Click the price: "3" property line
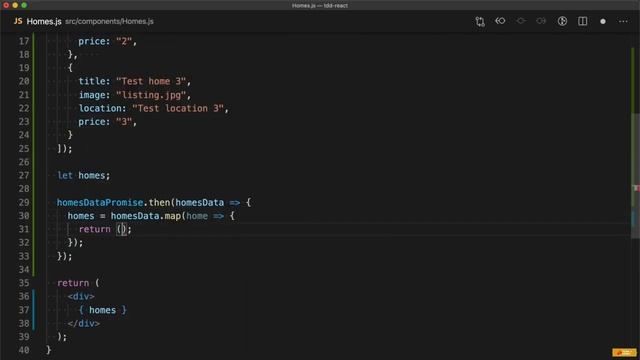640x360 pixels. (107, 122)
